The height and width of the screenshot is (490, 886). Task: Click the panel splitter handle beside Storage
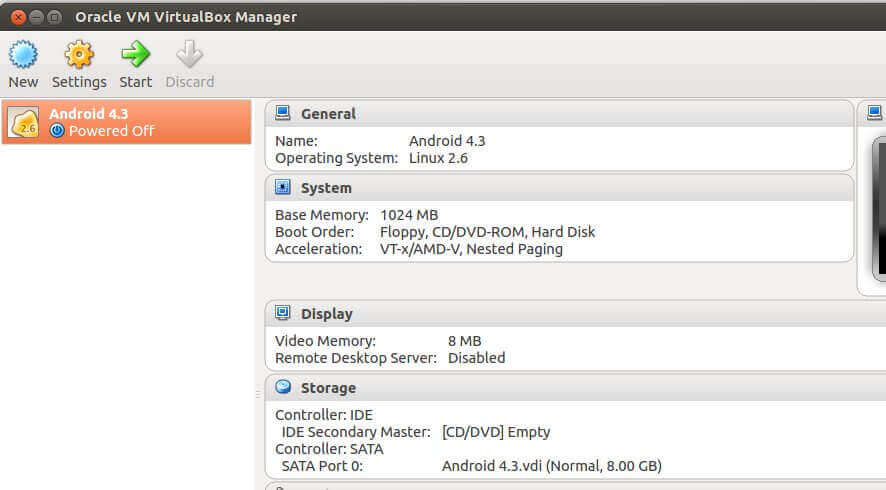click(258, 393)
